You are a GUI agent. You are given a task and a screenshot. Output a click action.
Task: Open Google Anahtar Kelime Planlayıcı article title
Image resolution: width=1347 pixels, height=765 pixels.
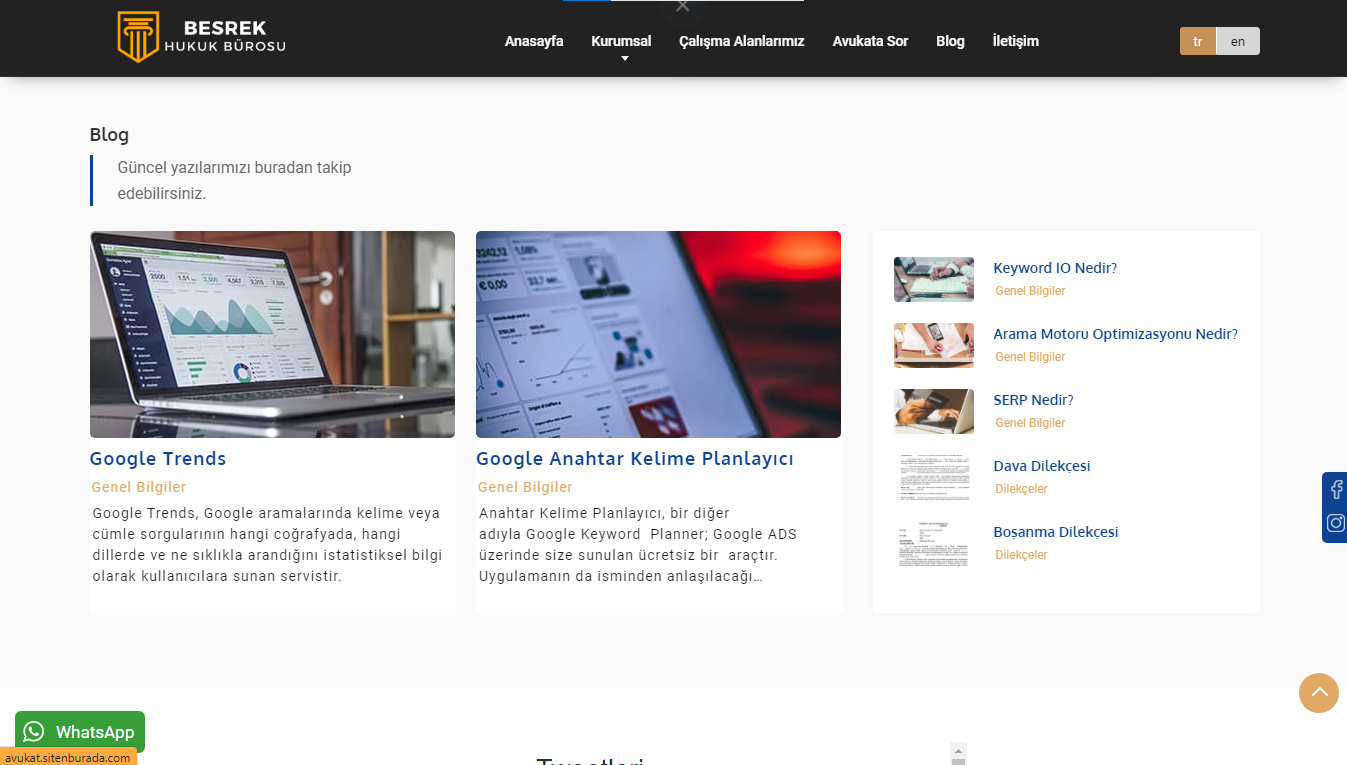click(635, 459)
